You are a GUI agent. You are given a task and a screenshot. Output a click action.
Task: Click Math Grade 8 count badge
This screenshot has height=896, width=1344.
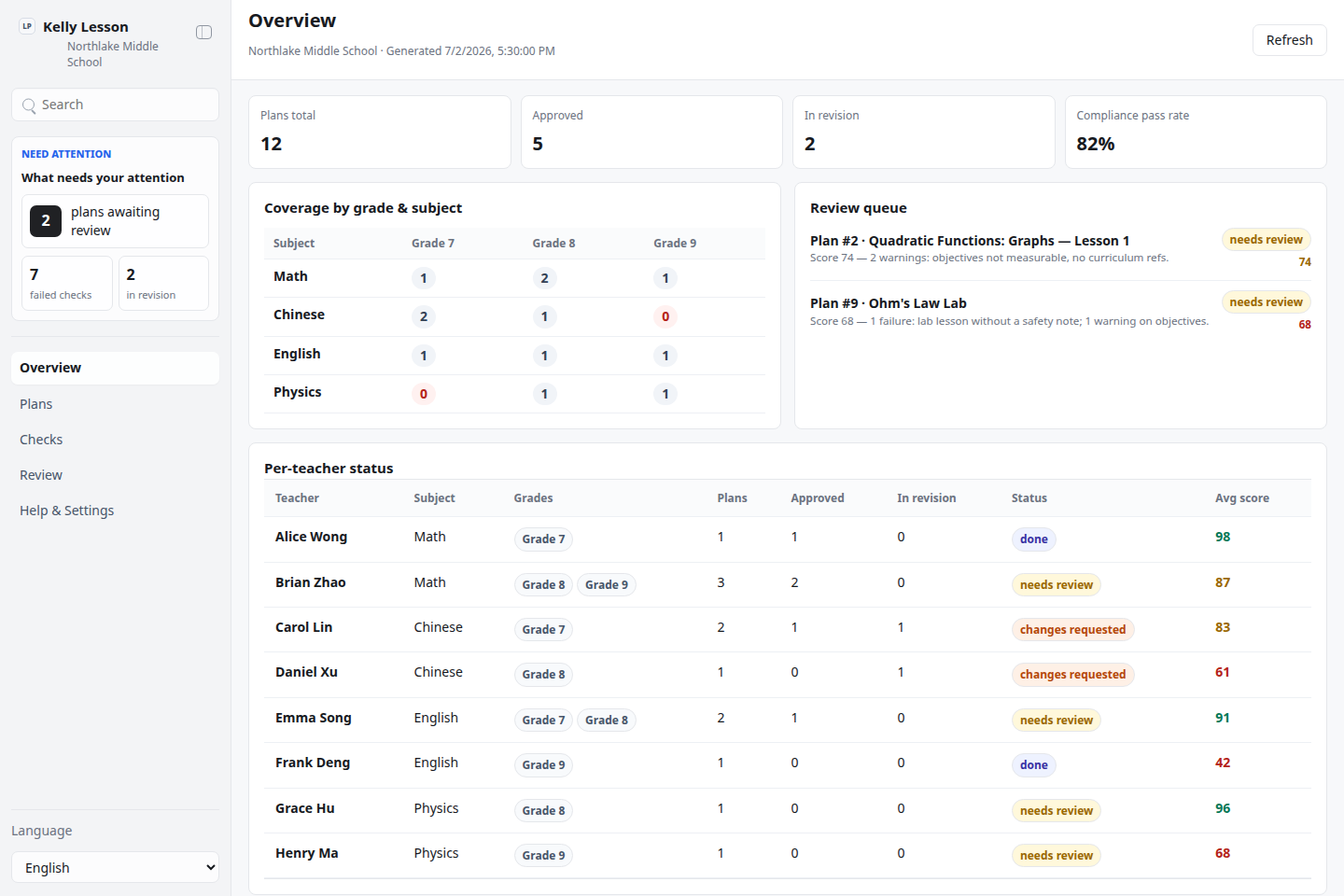pos(544,278)
